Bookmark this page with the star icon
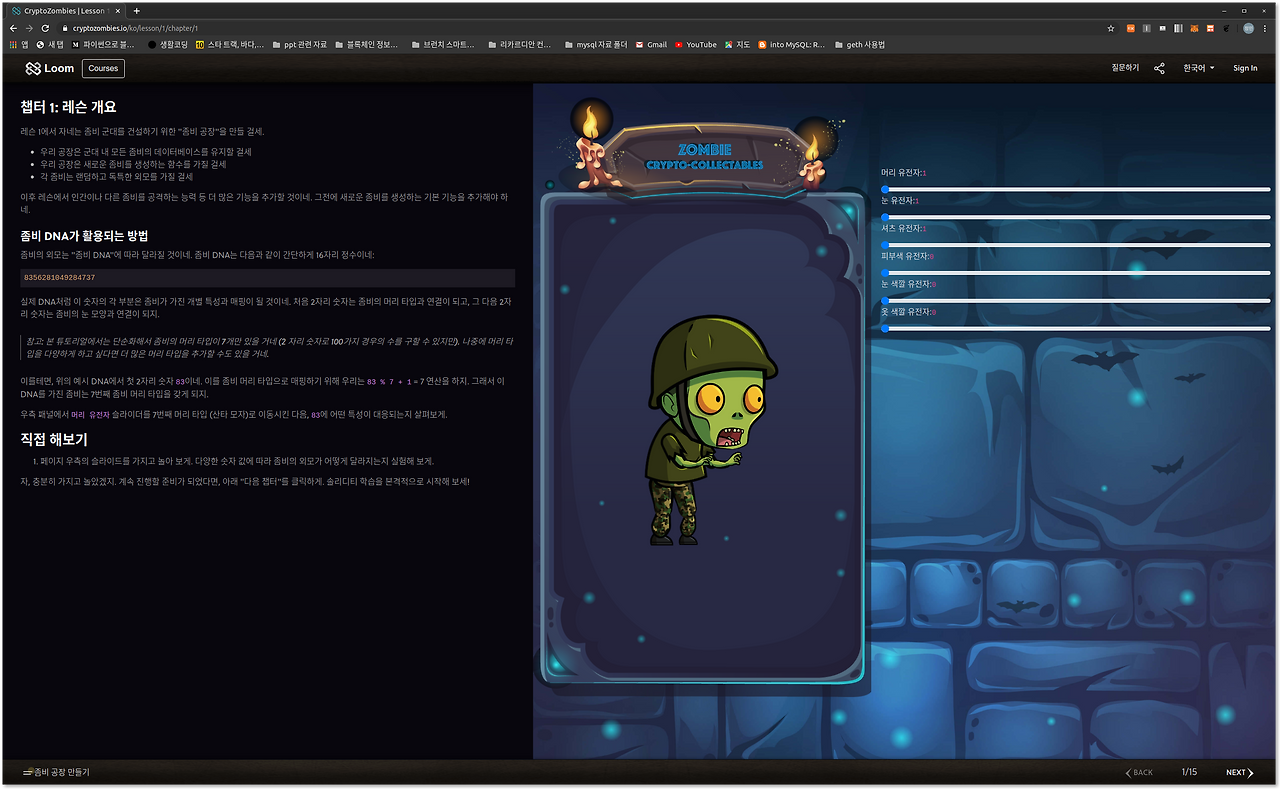1280x789 pixels. (x=1110, y=28)
